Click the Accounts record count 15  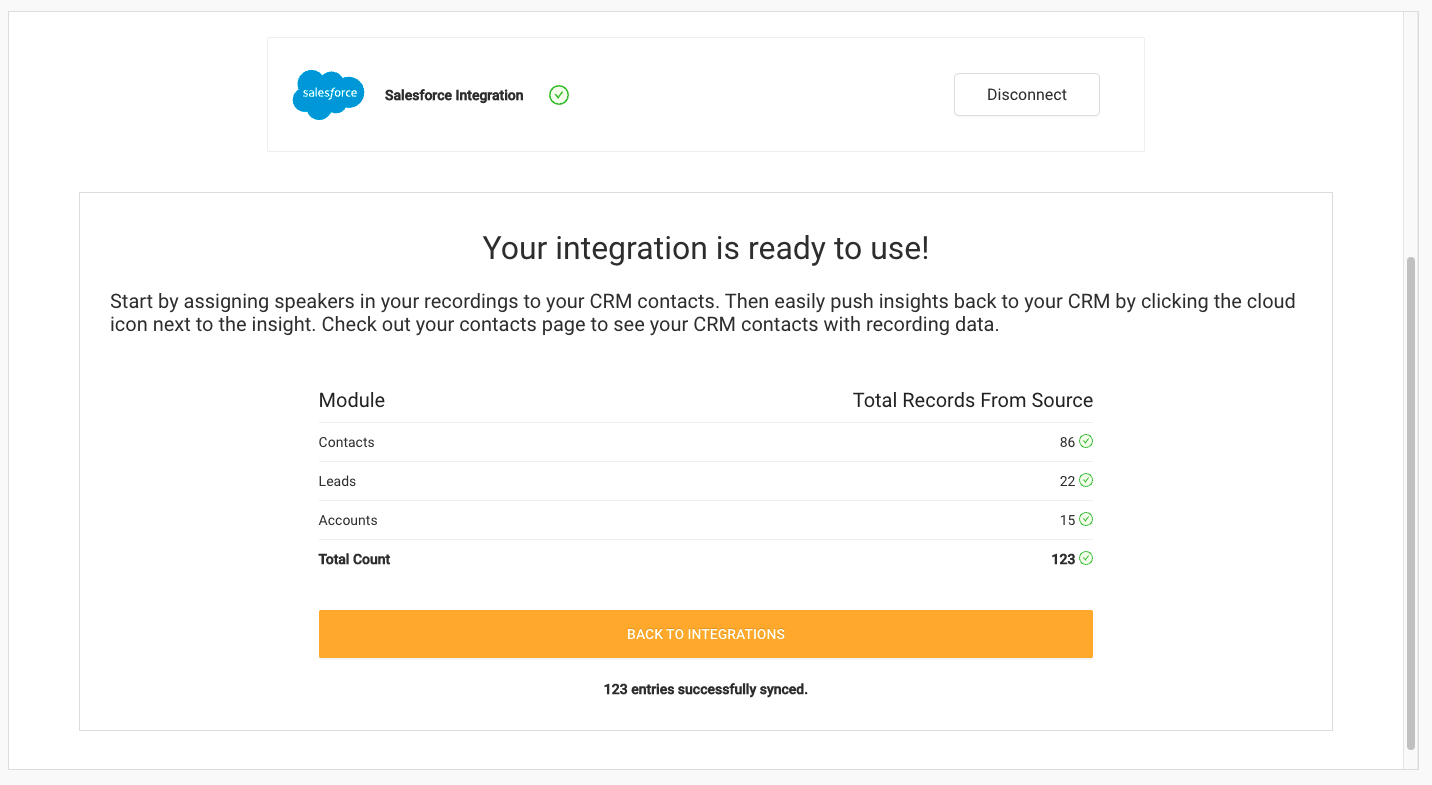[1067, 520]
